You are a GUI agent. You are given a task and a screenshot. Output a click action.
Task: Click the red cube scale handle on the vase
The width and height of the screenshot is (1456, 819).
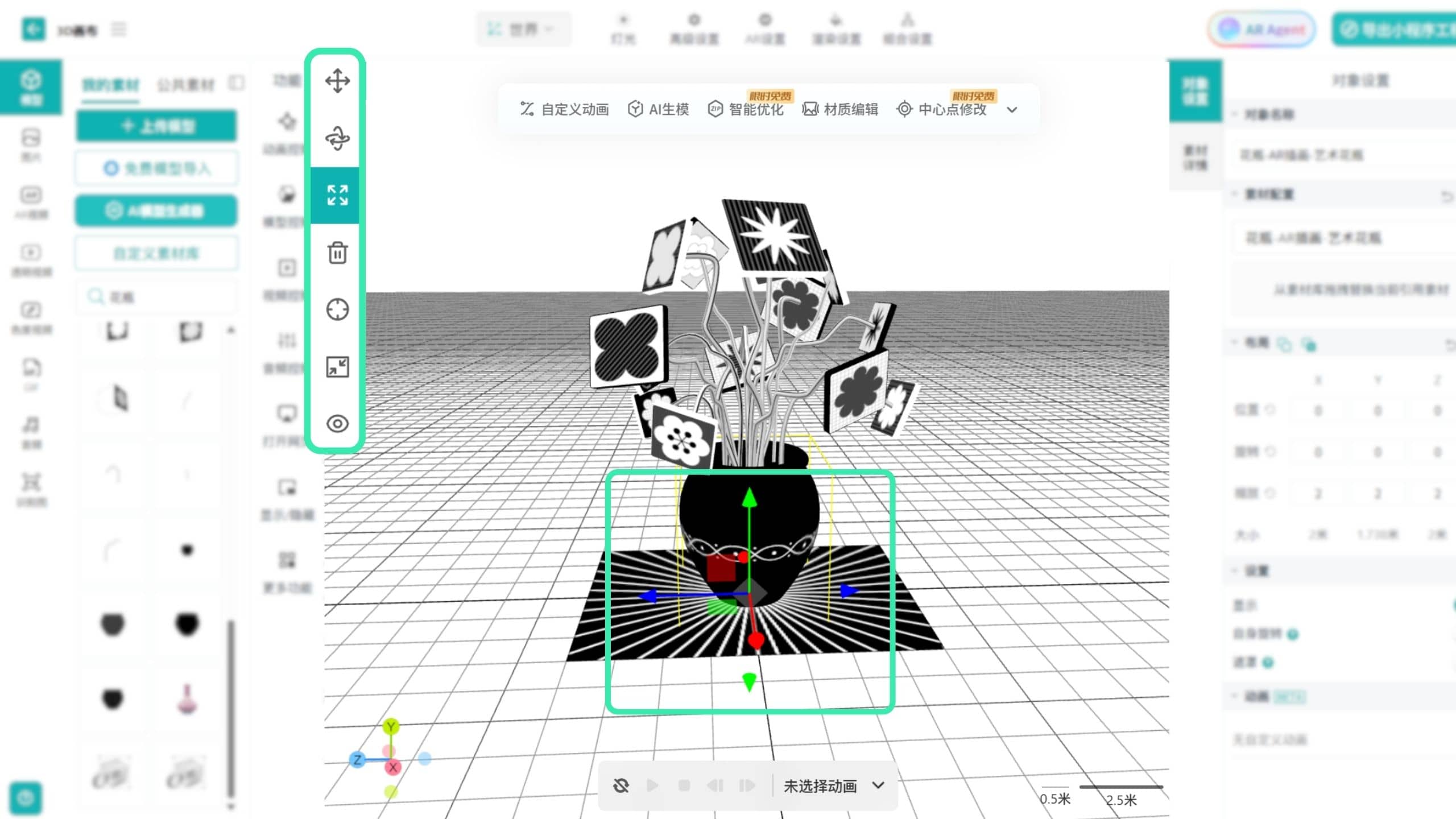[721, 567]
